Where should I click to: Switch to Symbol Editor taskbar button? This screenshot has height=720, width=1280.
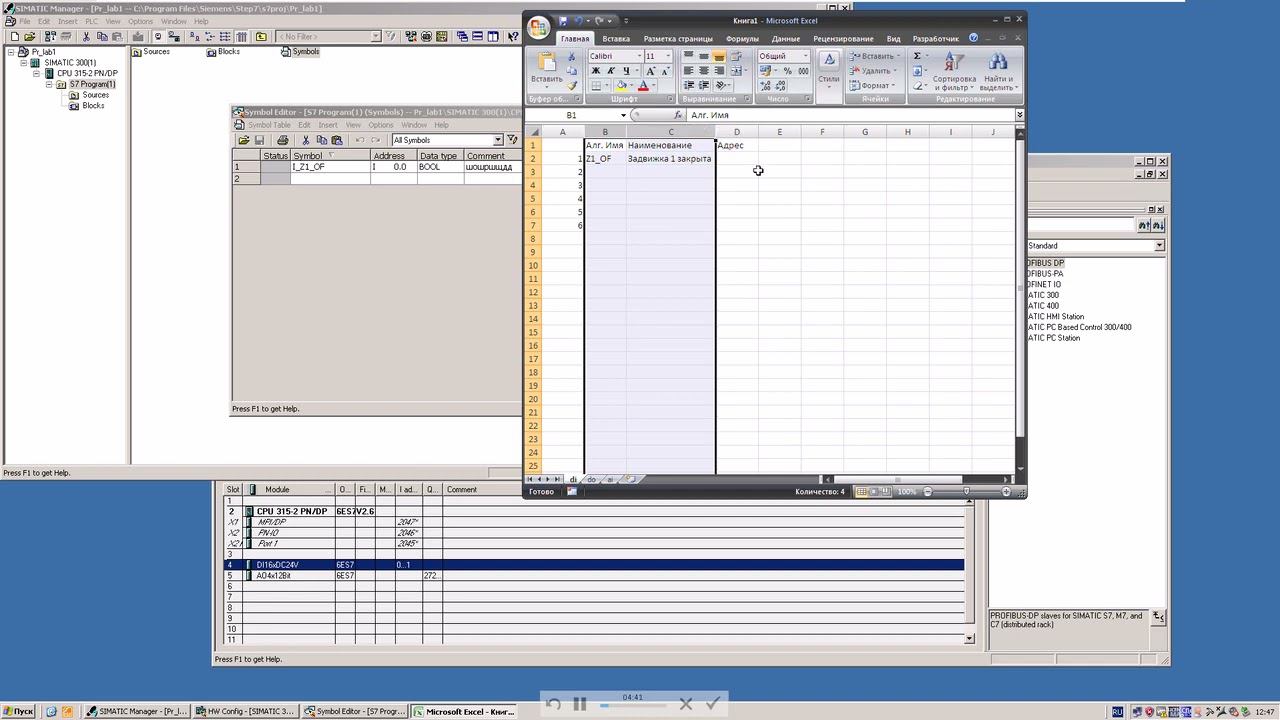[355, 712]
